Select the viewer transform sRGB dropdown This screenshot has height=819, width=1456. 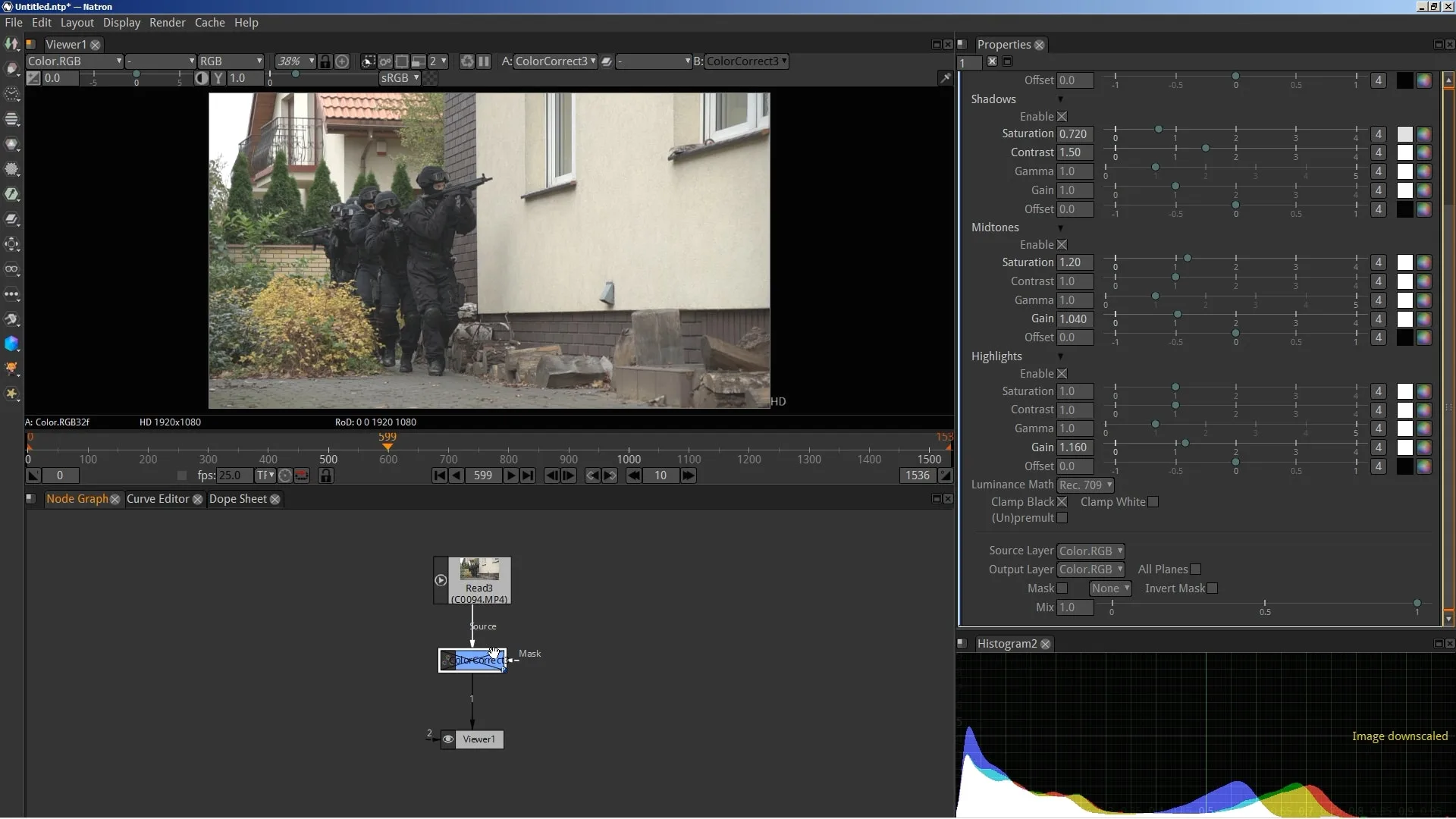tap(397, 78)
